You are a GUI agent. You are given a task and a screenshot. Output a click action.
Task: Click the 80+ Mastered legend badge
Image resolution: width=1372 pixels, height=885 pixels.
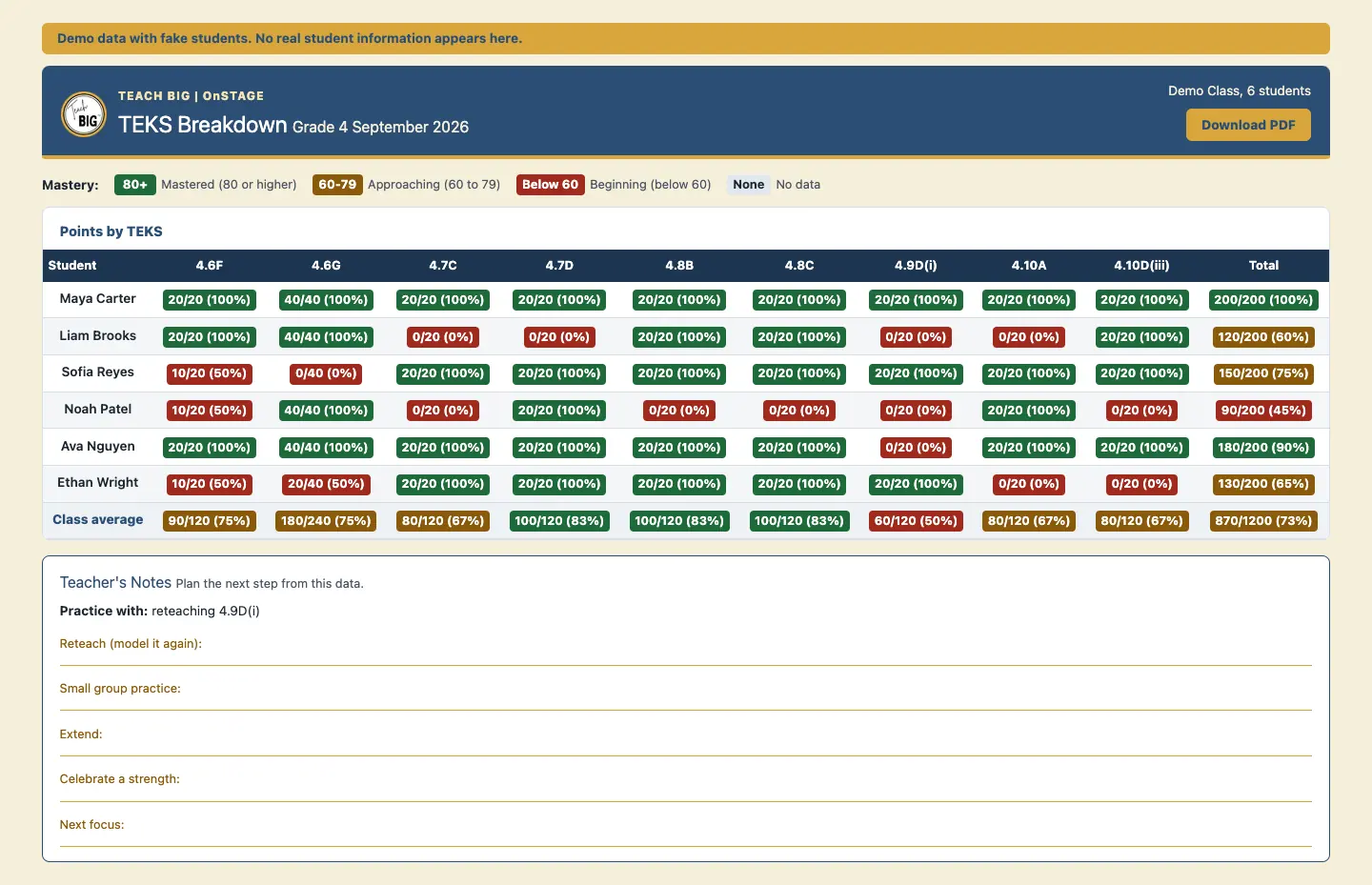[x=135, y=185]
